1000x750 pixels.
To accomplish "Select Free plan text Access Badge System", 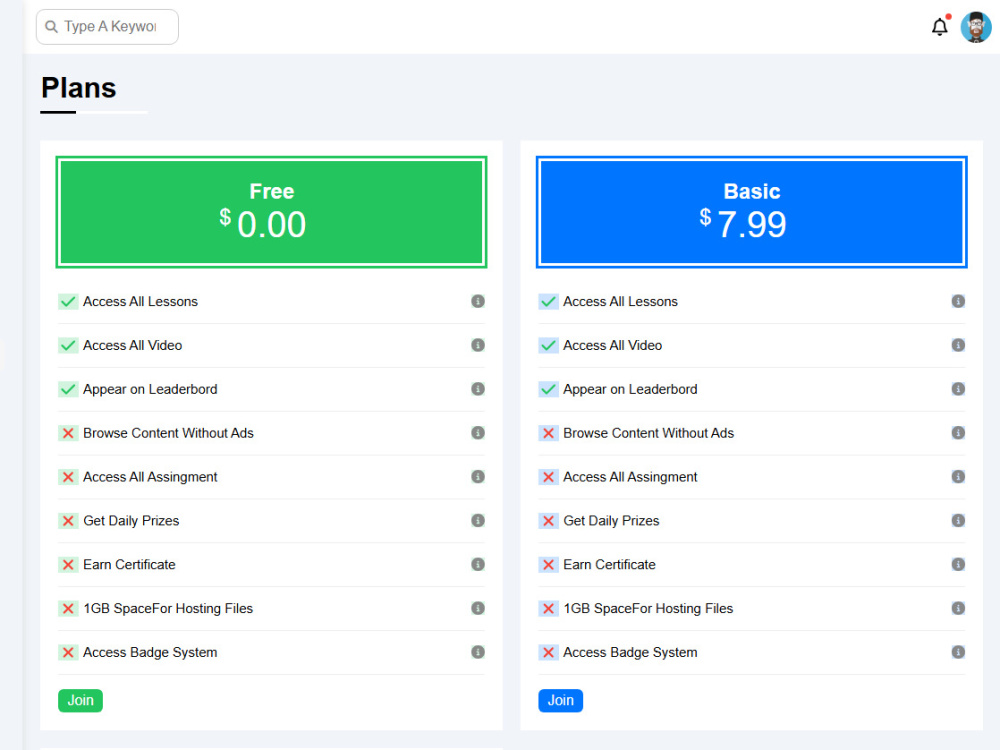I will click(x=150, y=652).
